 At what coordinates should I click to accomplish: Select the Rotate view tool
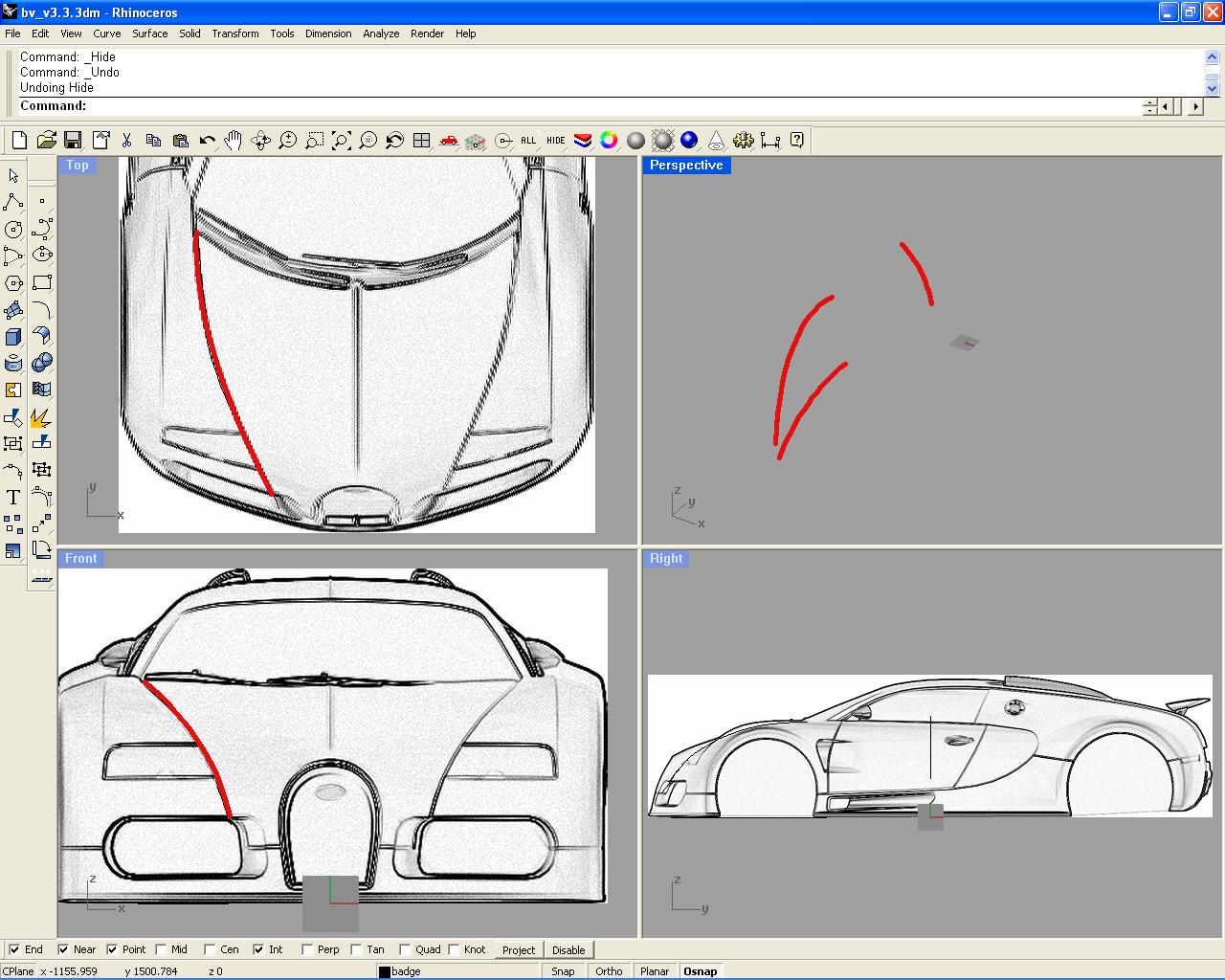click(260, 141)
